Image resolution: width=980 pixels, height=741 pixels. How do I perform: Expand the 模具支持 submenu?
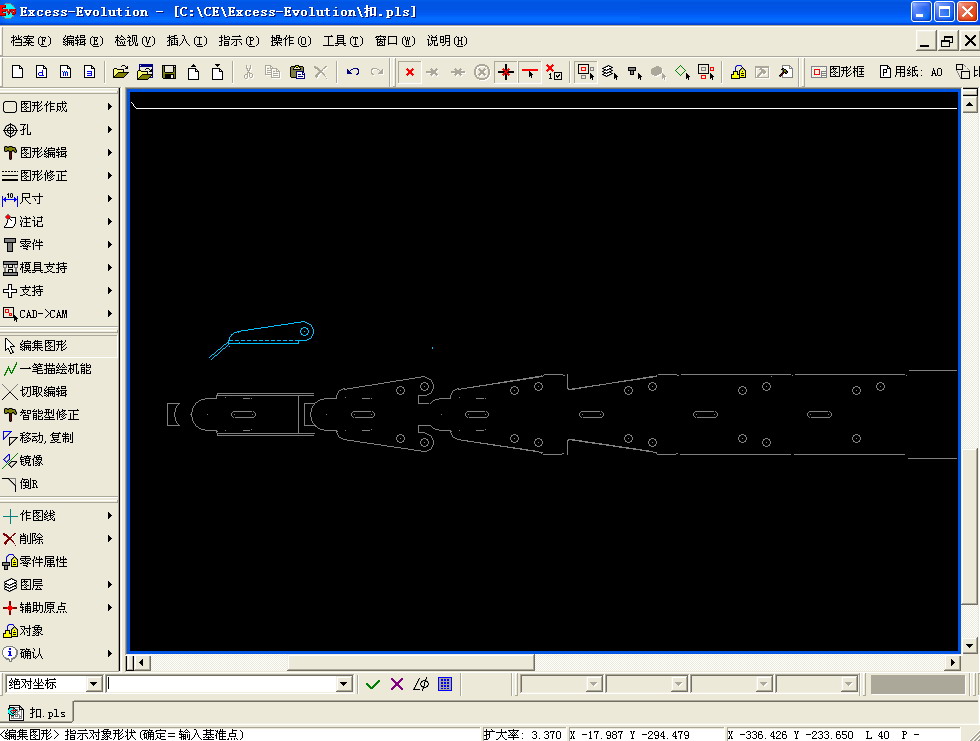[x=59, y=268]
